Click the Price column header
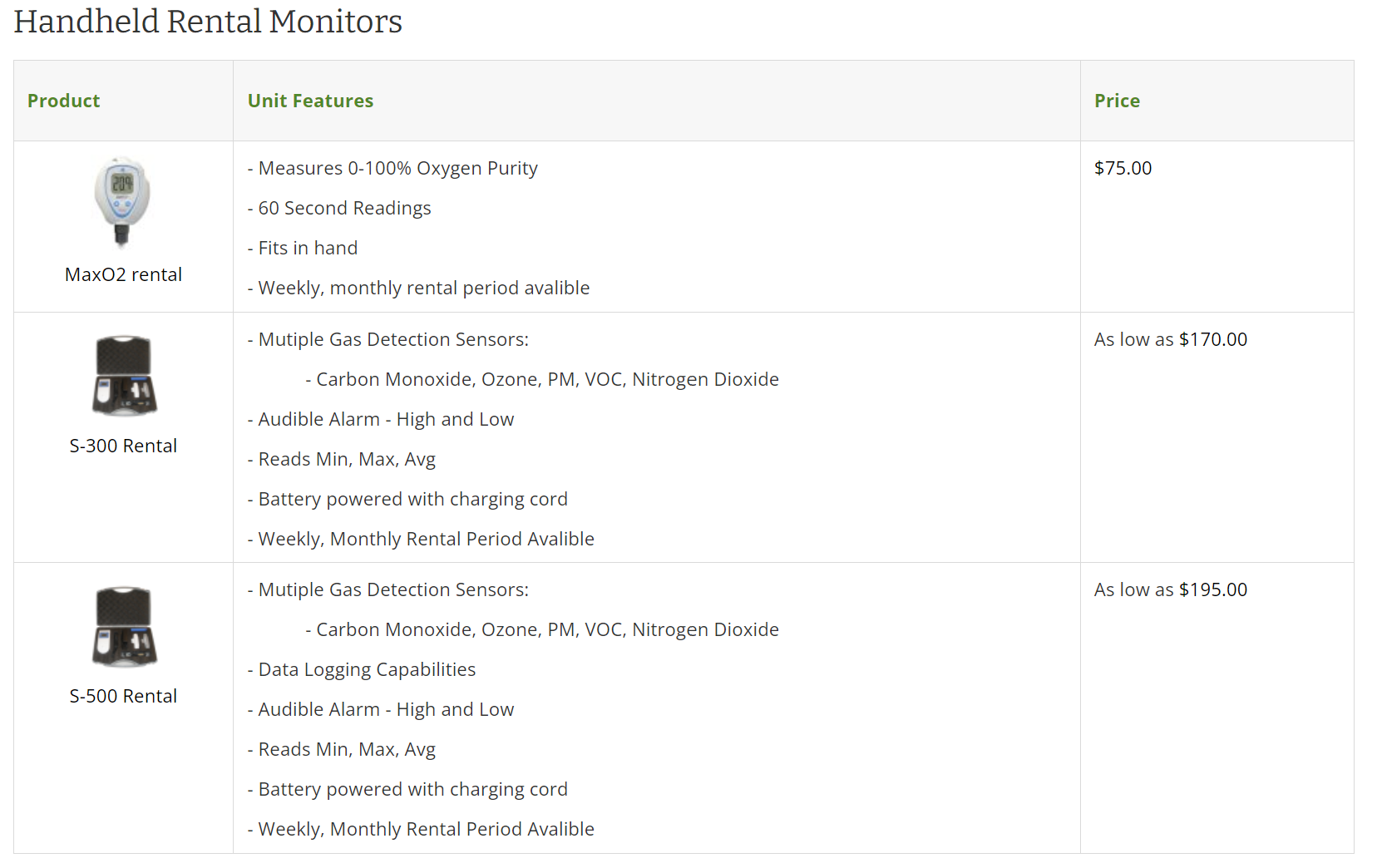Screen dimensions: 1377x868 (1117, 101)
